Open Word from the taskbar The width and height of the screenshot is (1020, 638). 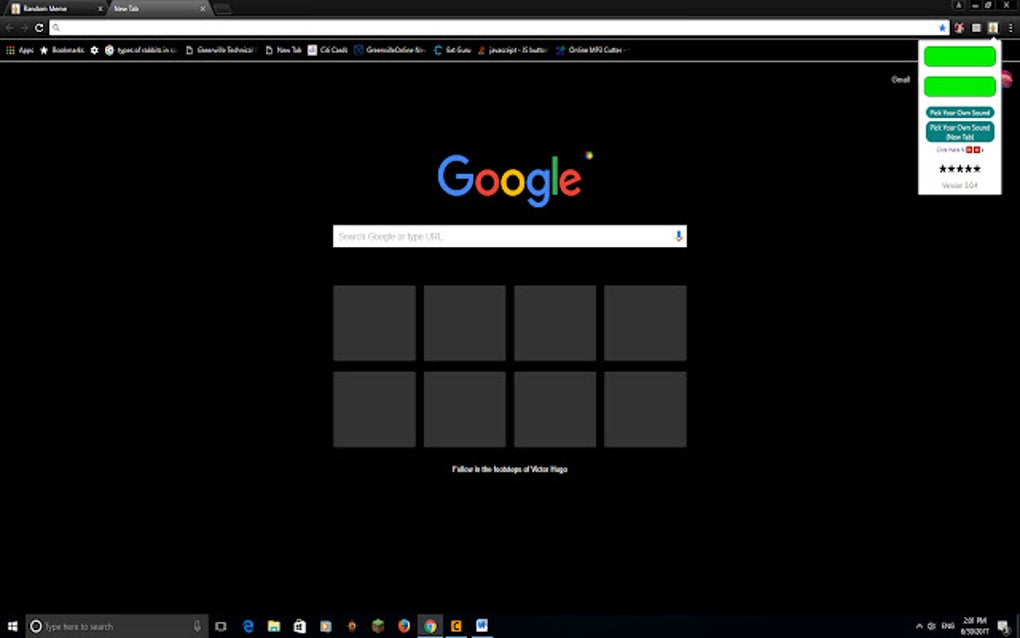(x=482, y=626)
